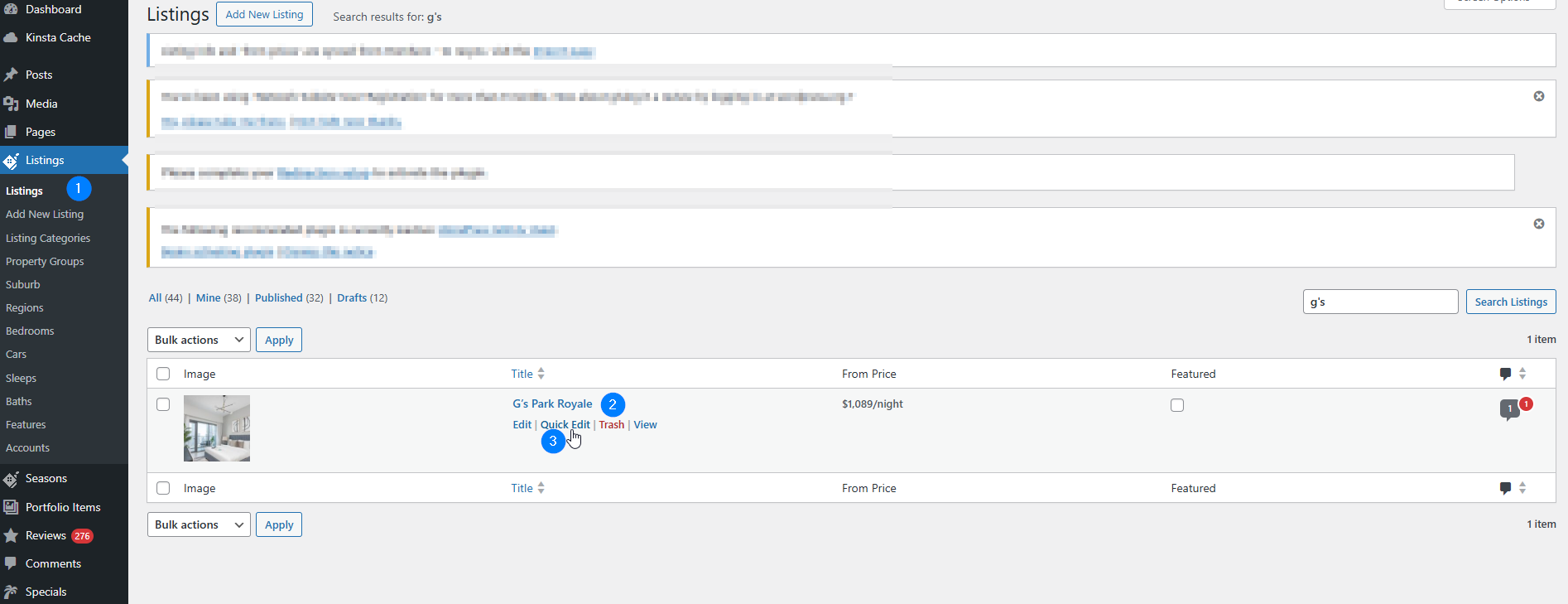Click the Portfolio Items icon
The height and width of the screenshot is (604, 1568).
11,507
